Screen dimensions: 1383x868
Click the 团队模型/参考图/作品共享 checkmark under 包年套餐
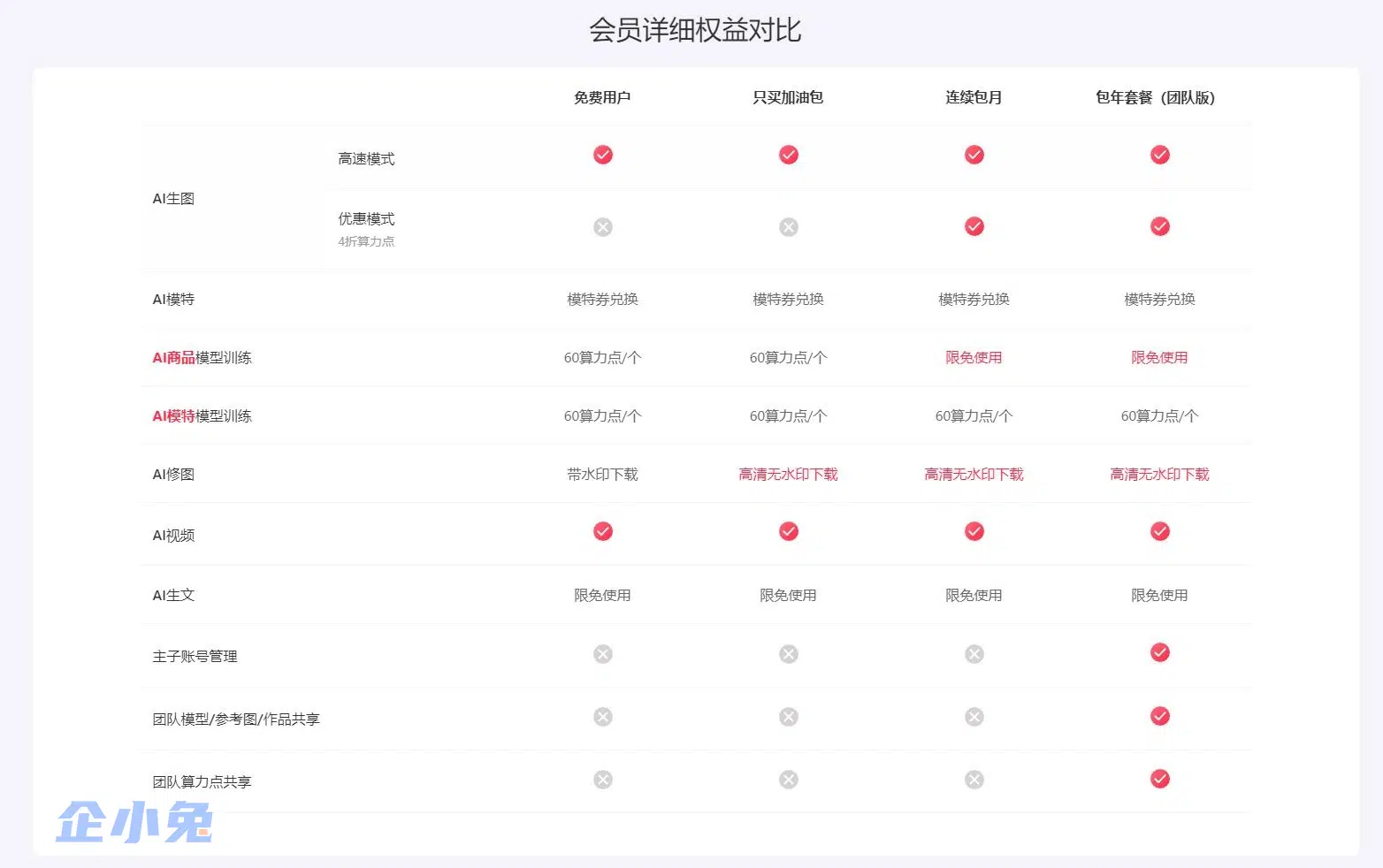point(1160,716)
